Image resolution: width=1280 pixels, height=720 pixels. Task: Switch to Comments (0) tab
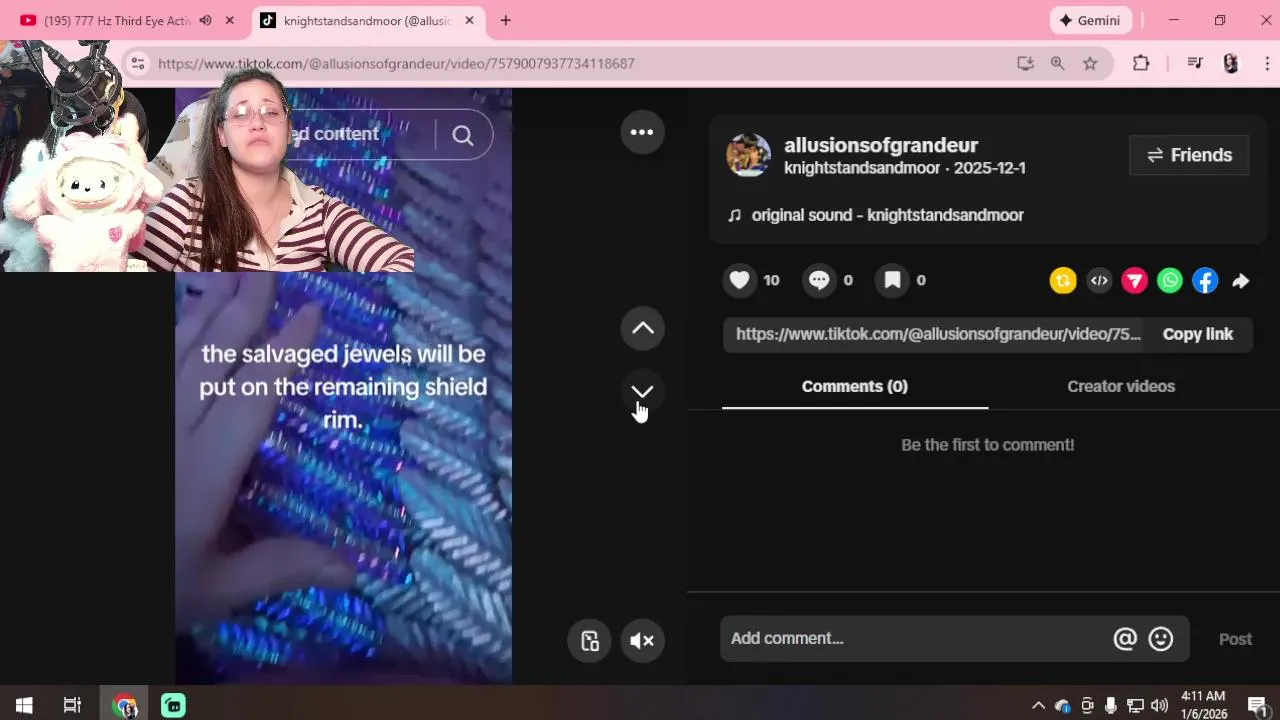(855, 386)
